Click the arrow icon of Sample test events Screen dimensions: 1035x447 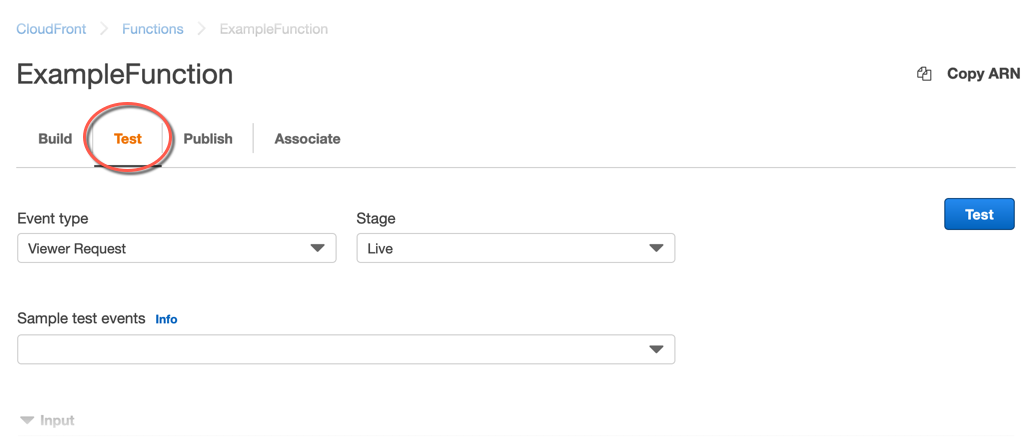tap(656, 349)
